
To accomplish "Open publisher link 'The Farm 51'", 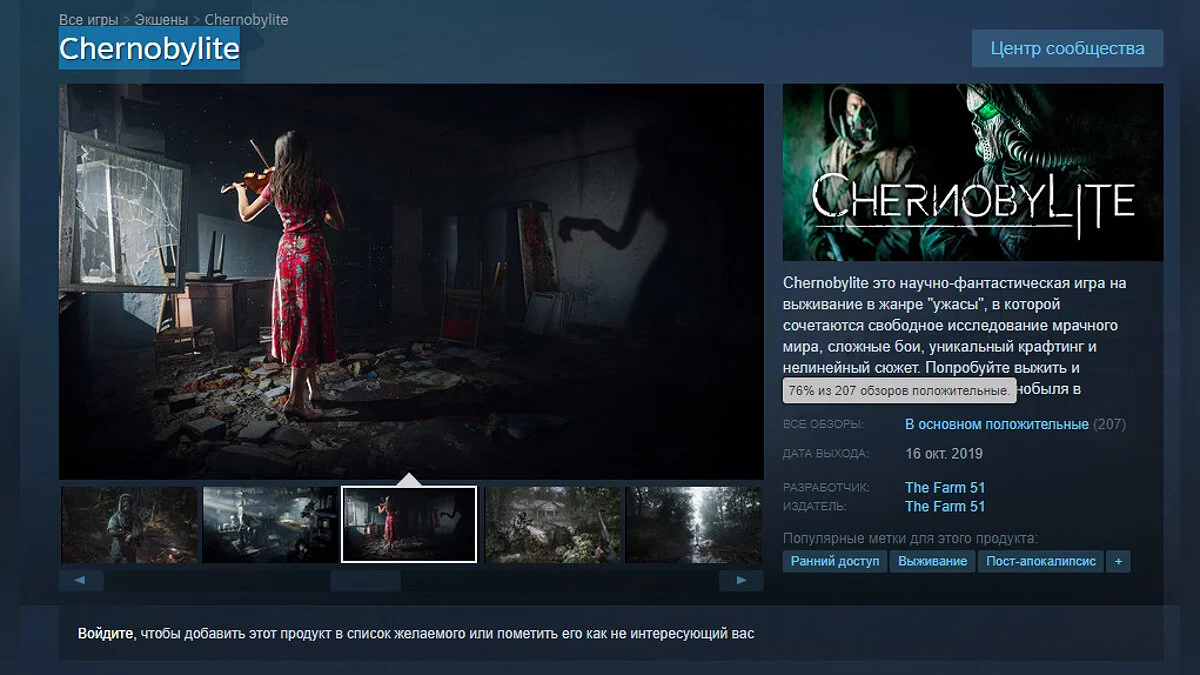I will 945,506.
